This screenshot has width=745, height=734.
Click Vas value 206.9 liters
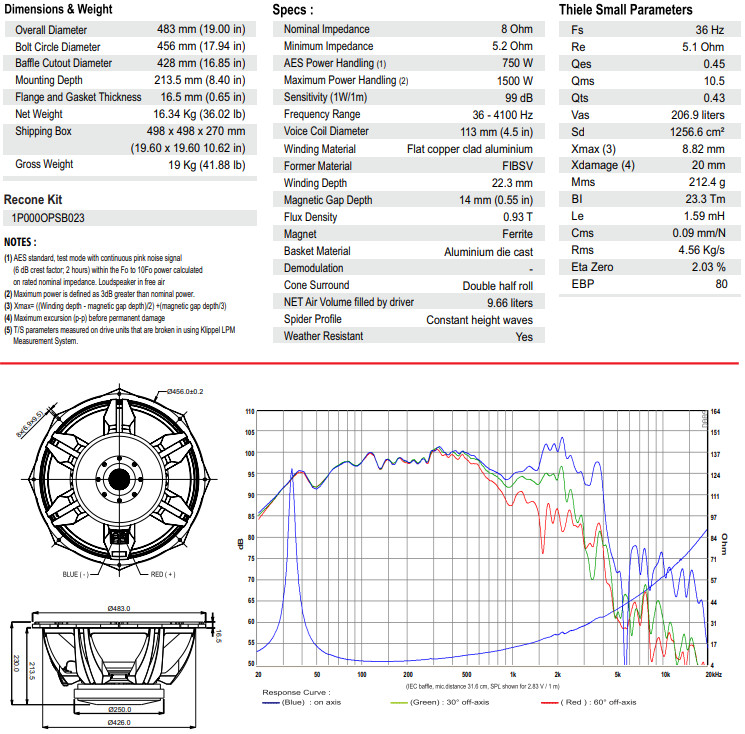697,115
